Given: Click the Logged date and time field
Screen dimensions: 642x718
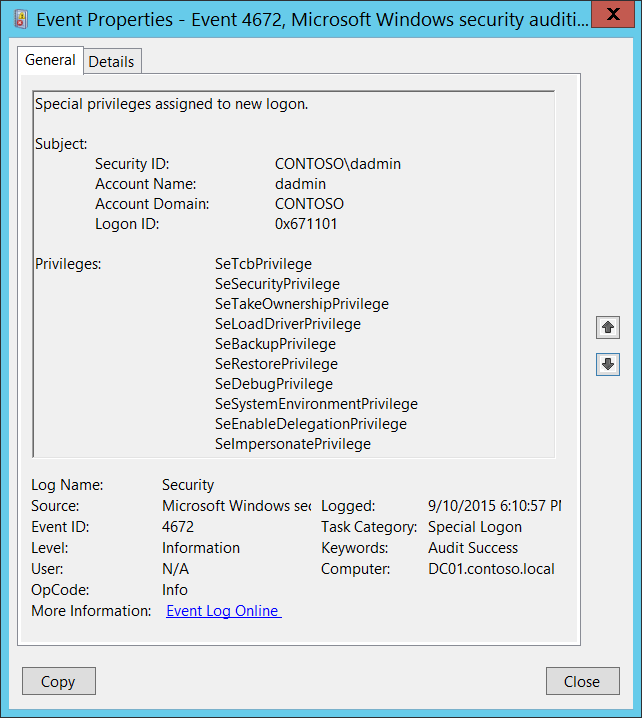Looking at the screenshot, I should 495,506.
